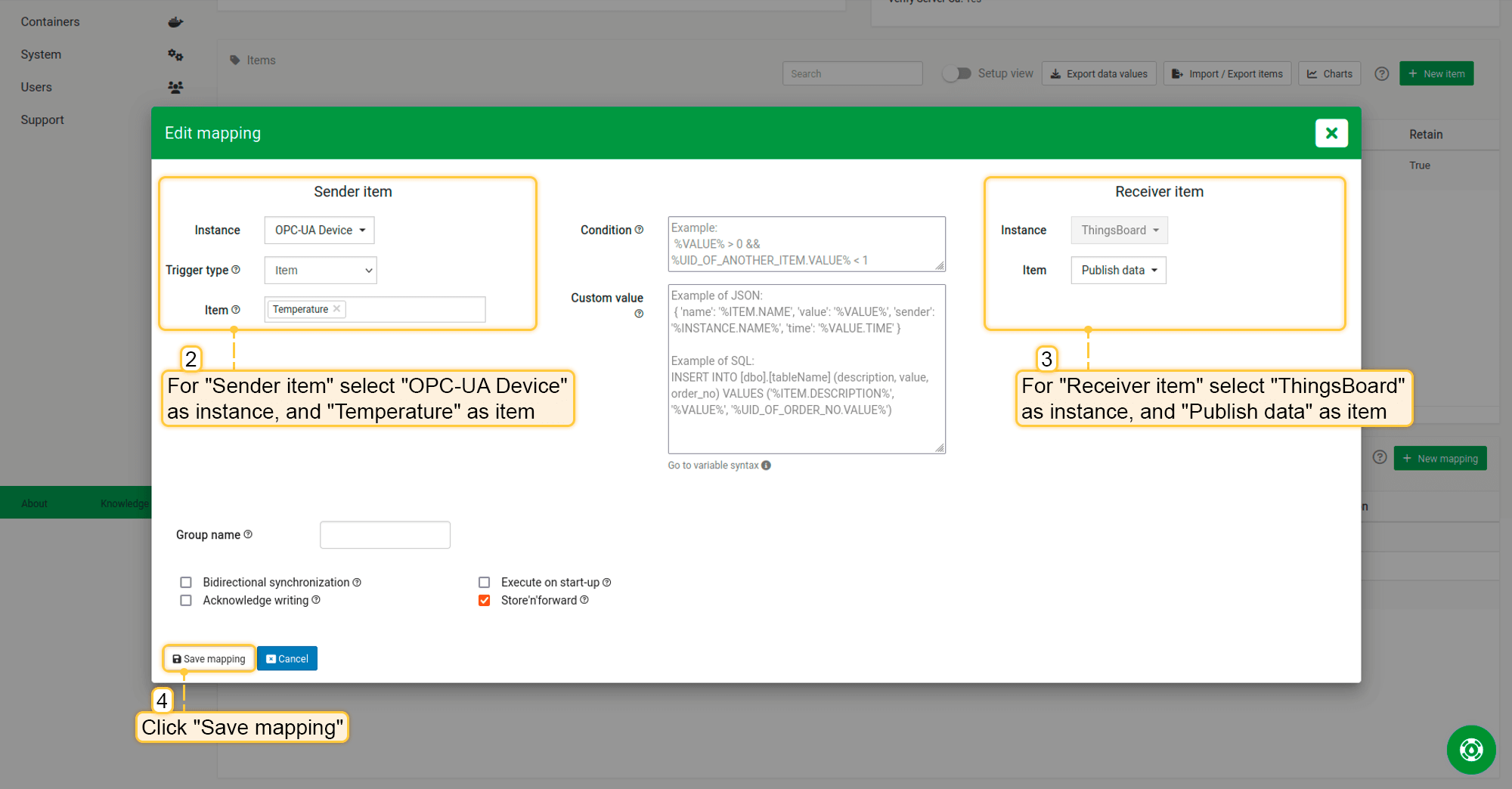
Task: Click into the Group name input field
Action: click(x=385, y=535)
